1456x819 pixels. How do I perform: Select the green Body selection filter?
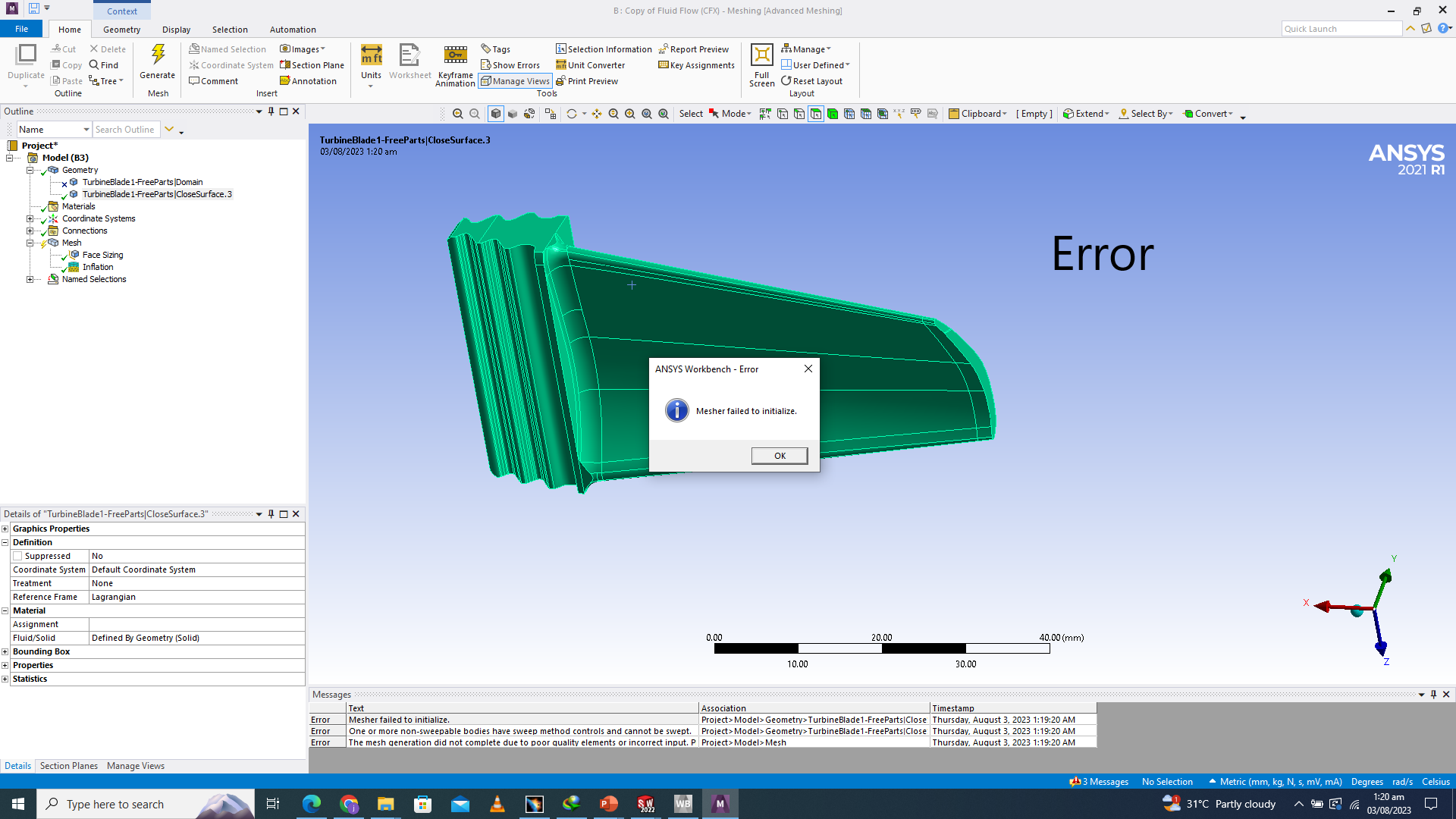pos(833,114)
